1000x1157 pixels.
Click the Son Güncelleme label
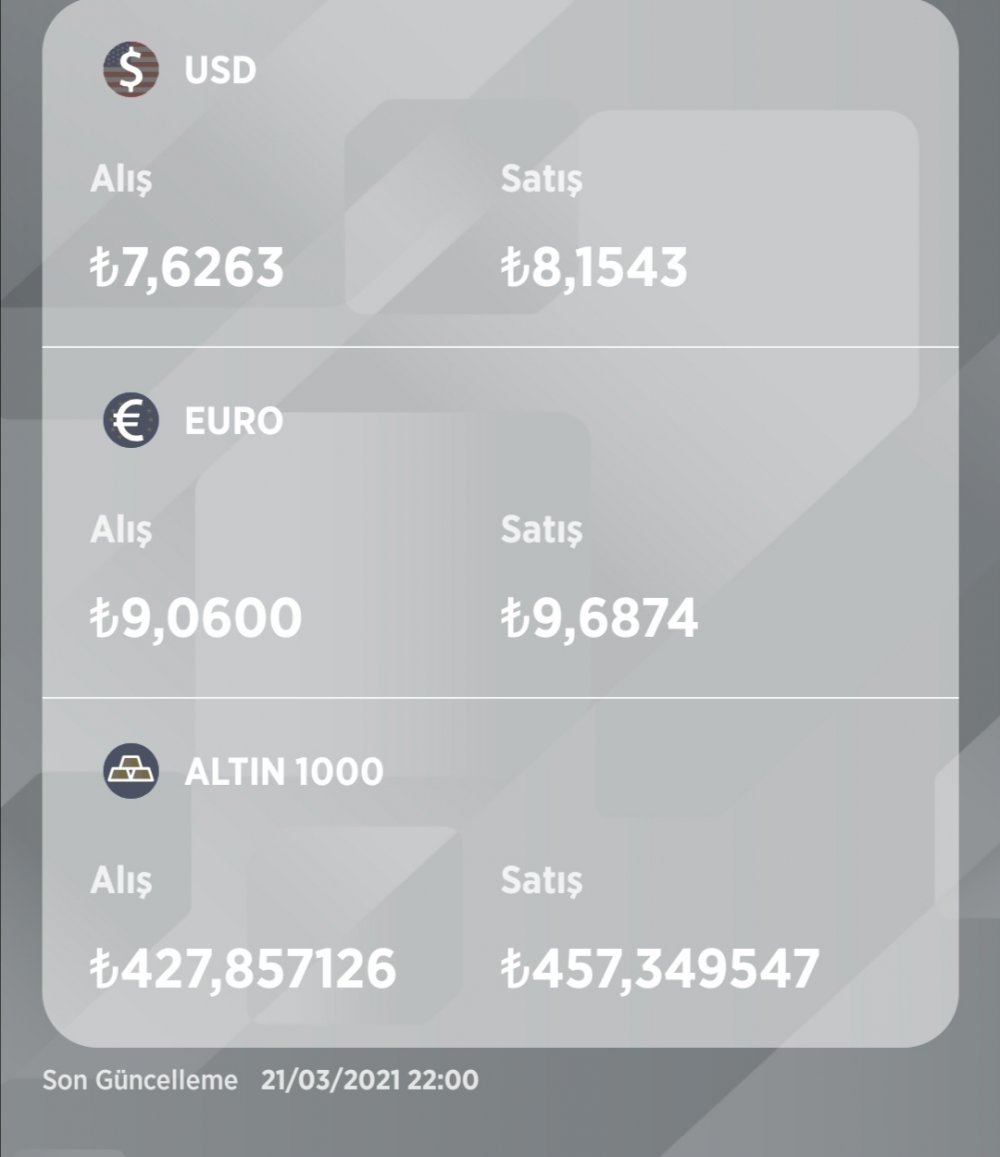pos(140,1081)
